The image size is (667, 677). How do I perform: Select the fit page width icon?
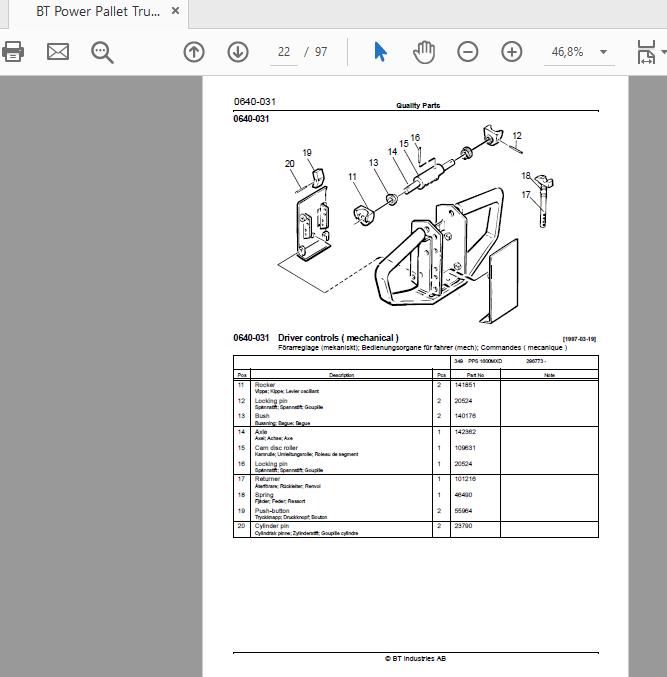[646, 52]
